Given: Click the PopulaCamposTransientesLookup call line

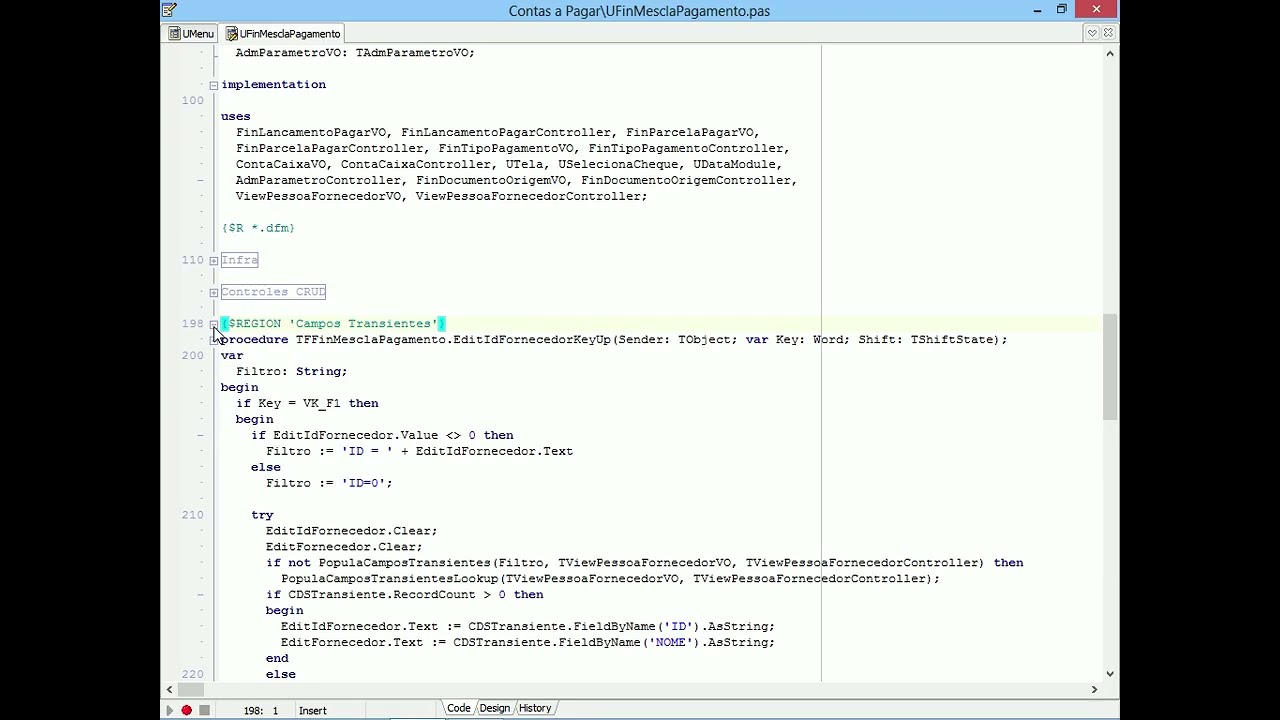Looking at the screenshot, I should [x=610, y=579].
